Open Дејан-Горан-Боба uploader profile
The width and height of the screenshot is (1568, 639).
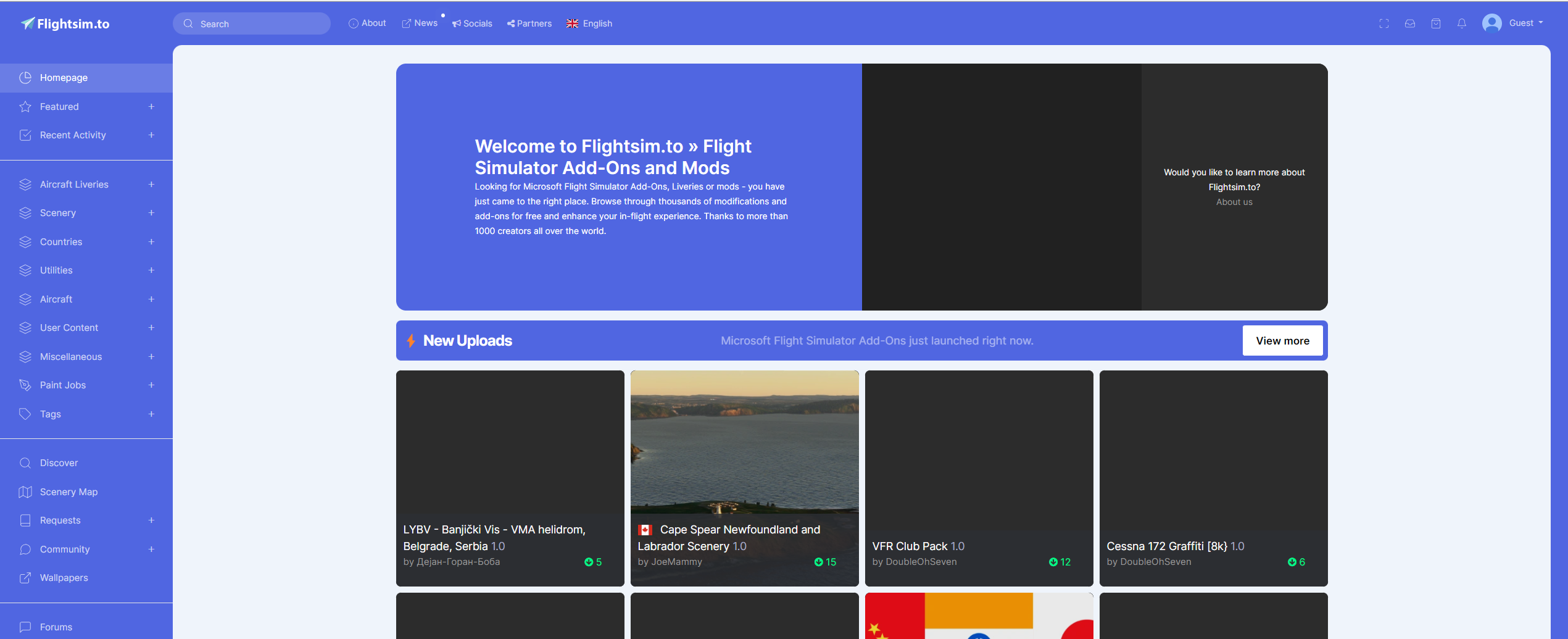click(x=458, y=562)
